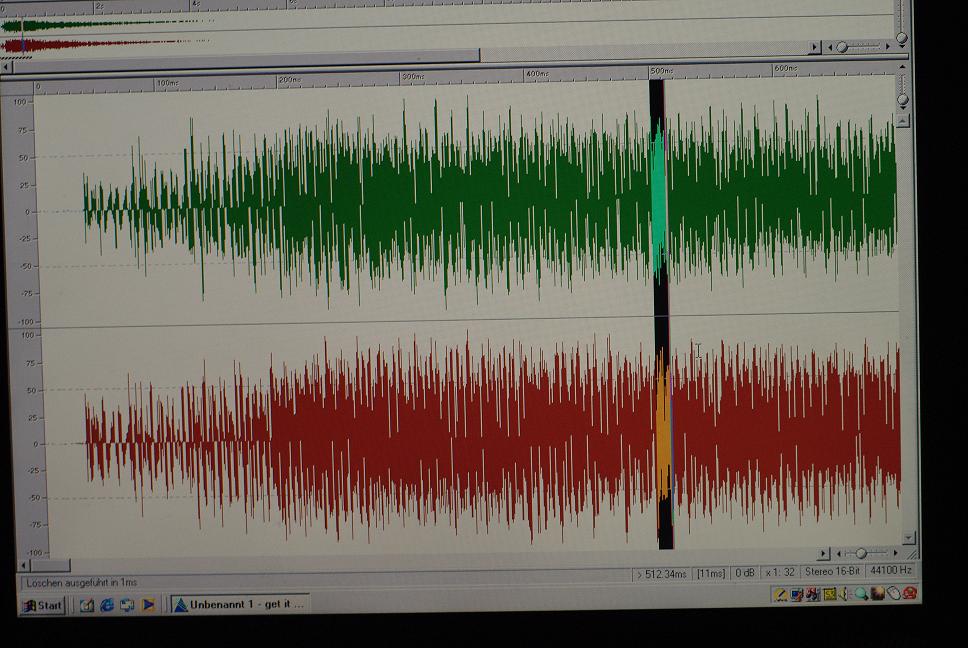Click the 'x 1: 32' zoom ratio status field
Screen dimensions: 968x648
coord(780,572)
